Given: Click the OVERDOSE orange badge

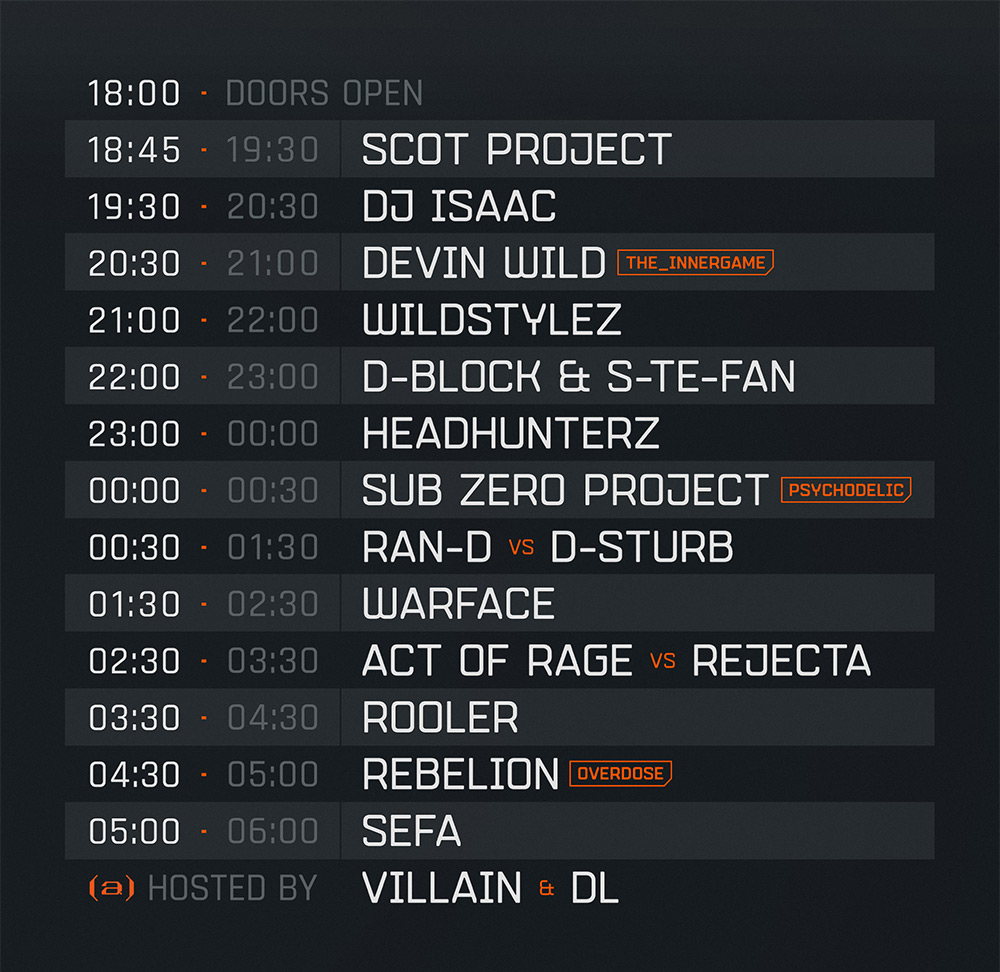Looking at the screenshot, I should (620, 774).
